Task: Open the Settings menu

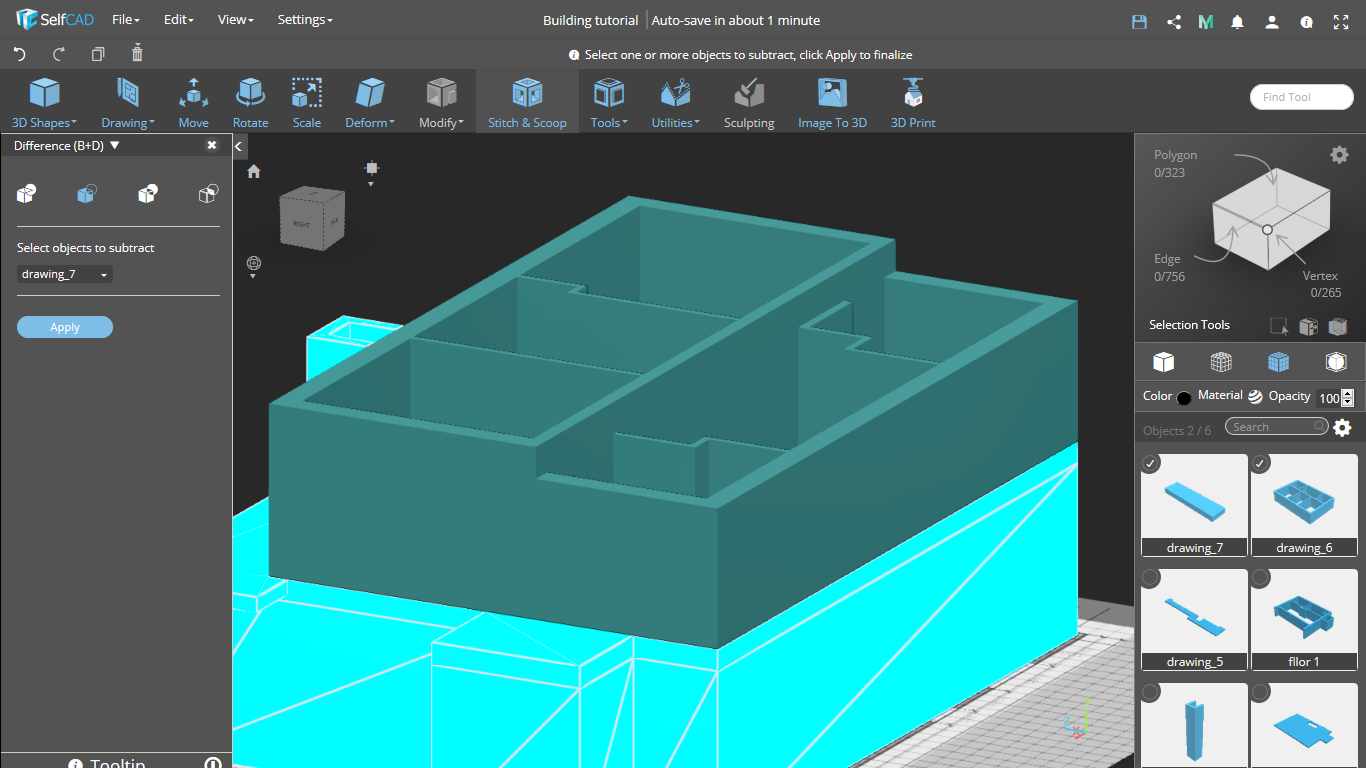Action: click(305, 20)
